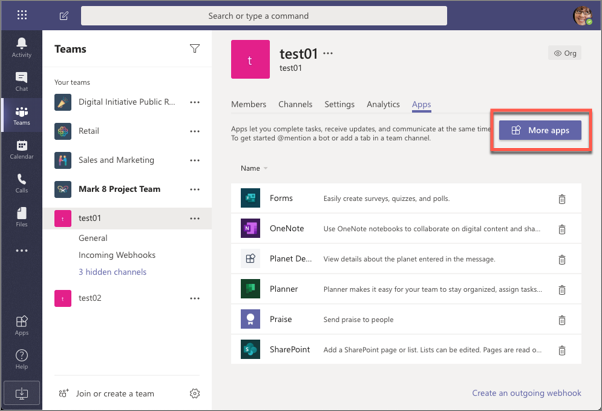Switch to the Channels tab
The image size is (602, 411).
pos(295,104)
